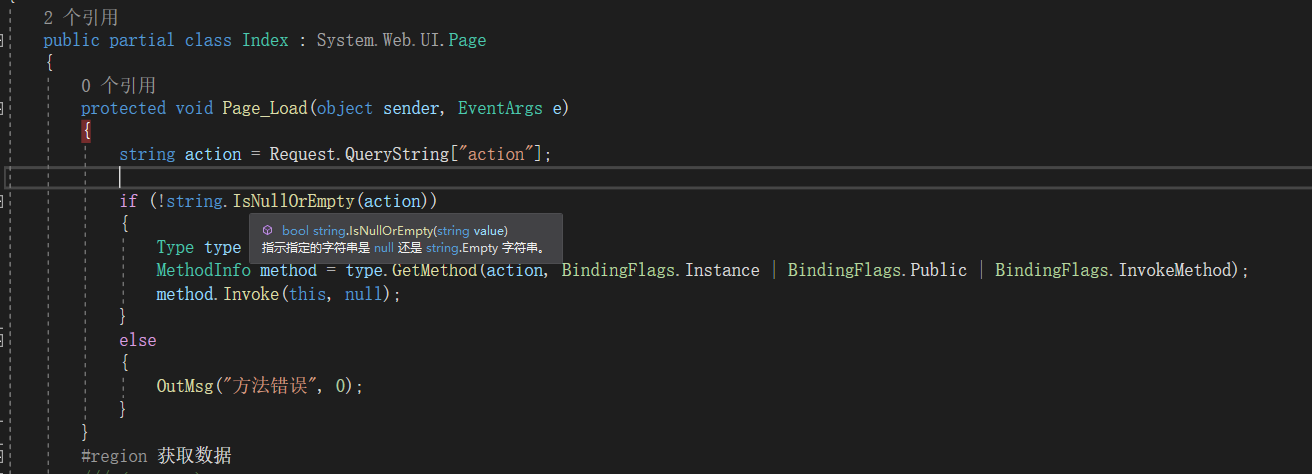This screenshot has width=1312, height=474.
Task: Place cursor on the Index class name
Action: (x=265, y=40)
